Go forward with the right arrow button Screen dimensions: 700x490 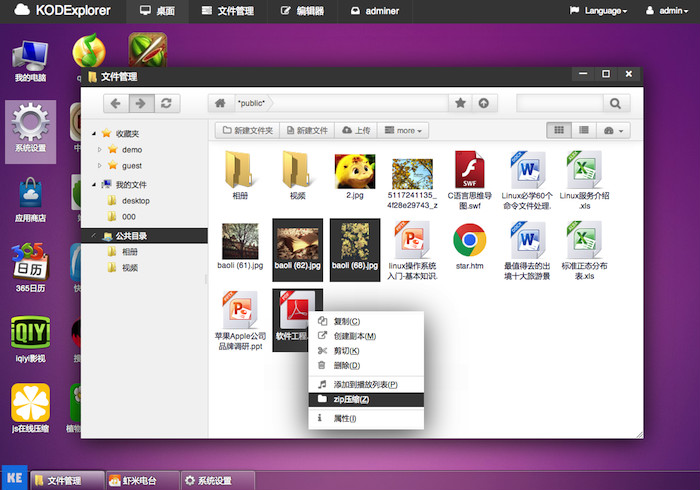pos(142,104)
